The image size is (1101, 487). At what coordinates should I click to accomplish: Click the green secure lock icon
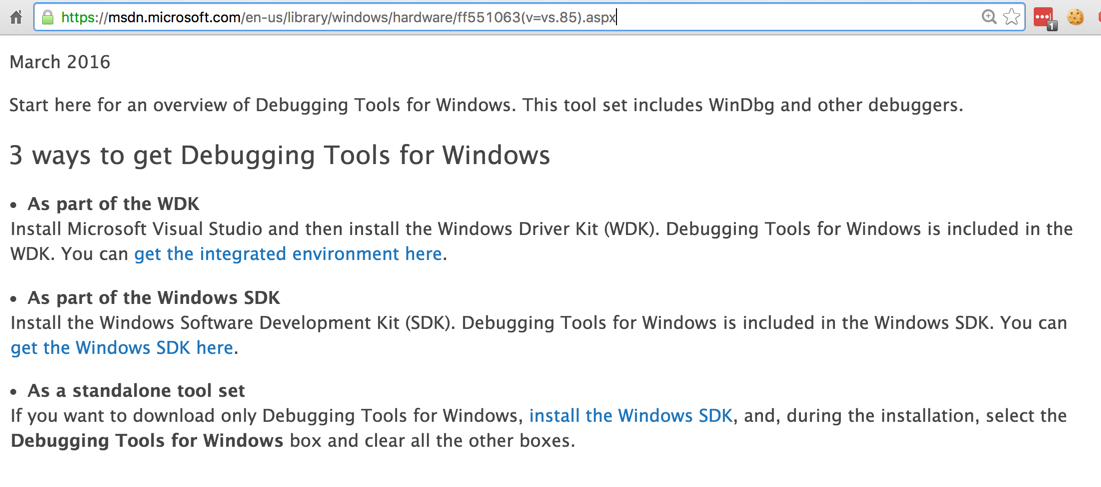tap(48, 17)
